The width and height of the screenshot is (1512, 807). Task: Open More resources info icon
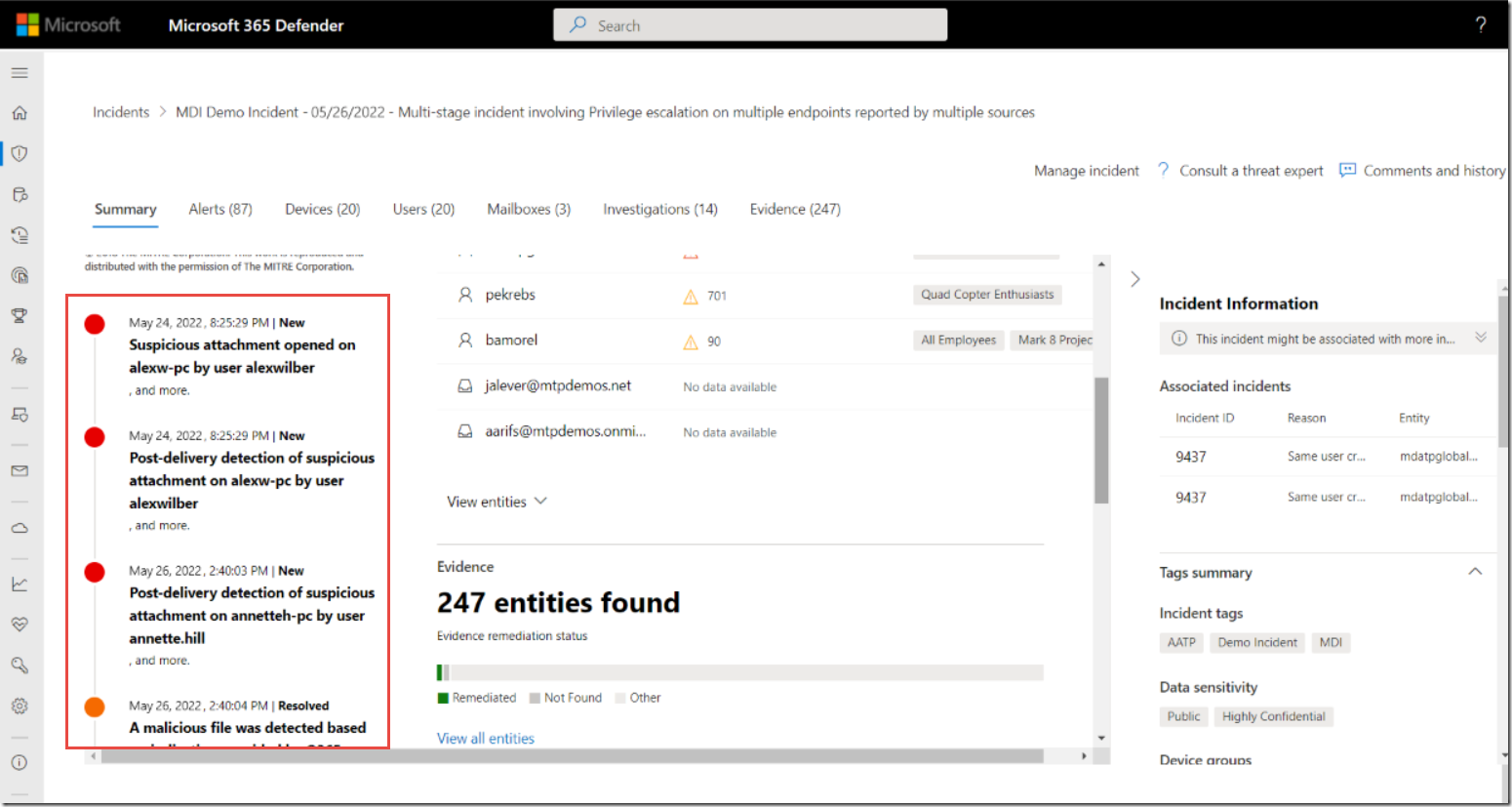[20, 763]
